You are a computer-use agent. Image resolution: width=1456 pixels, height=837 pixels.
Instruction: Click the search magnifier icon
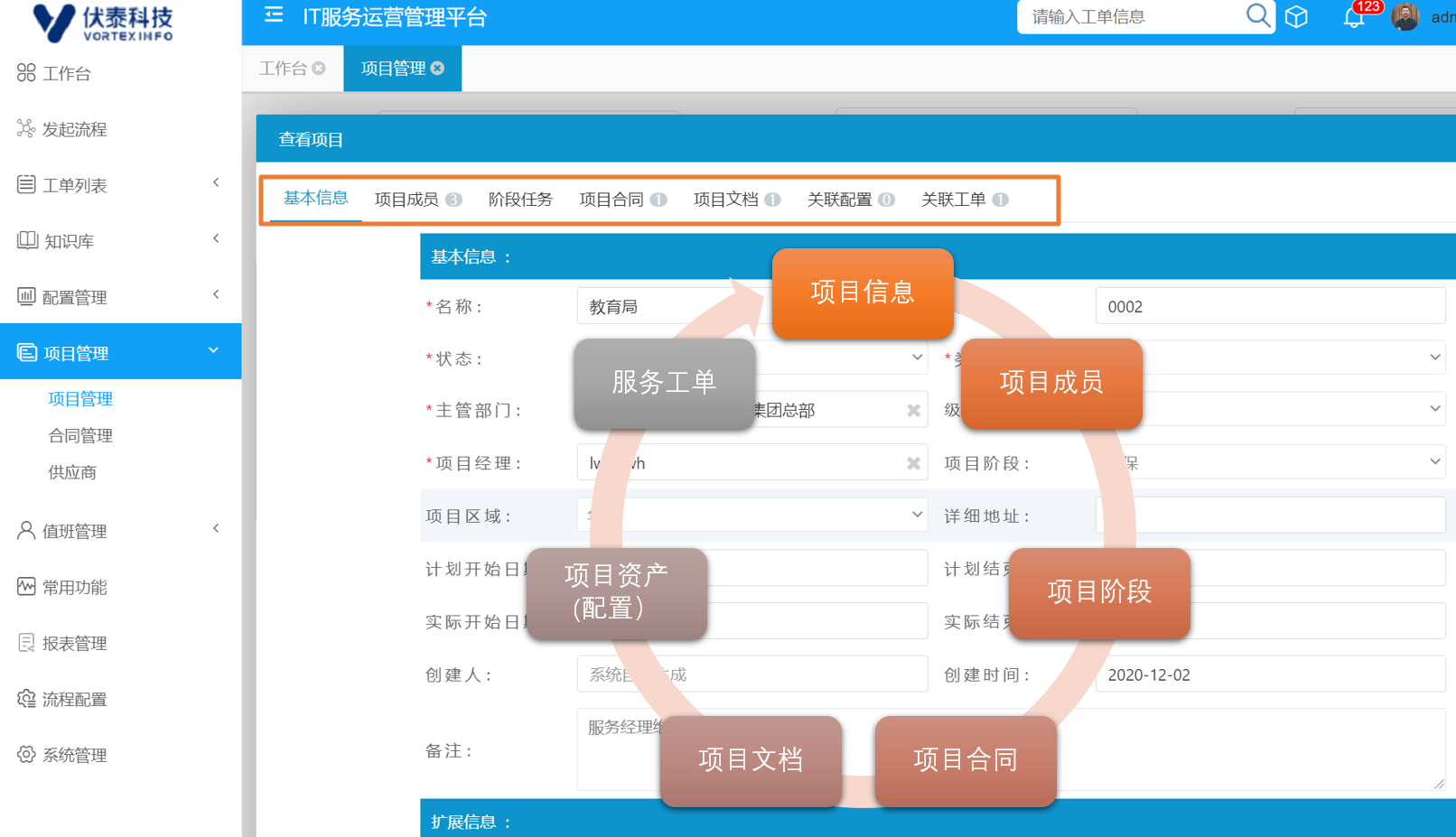coord(1256,16)
